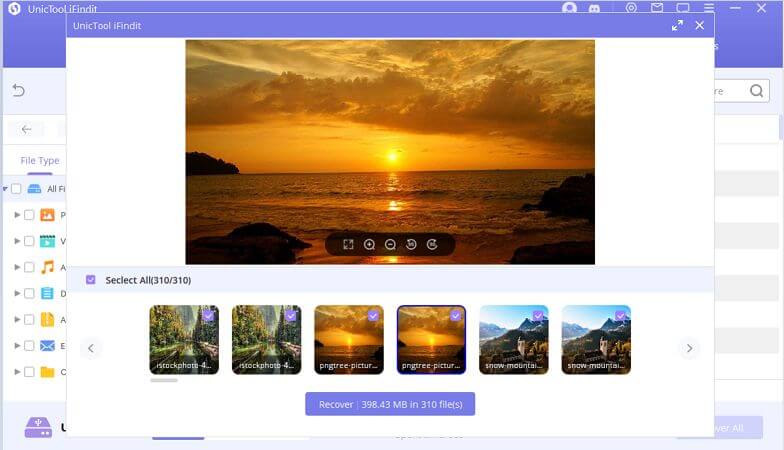Screen dimensions: 784x450
Task: Click the search magnifier icon
Action: click(758, 91)
